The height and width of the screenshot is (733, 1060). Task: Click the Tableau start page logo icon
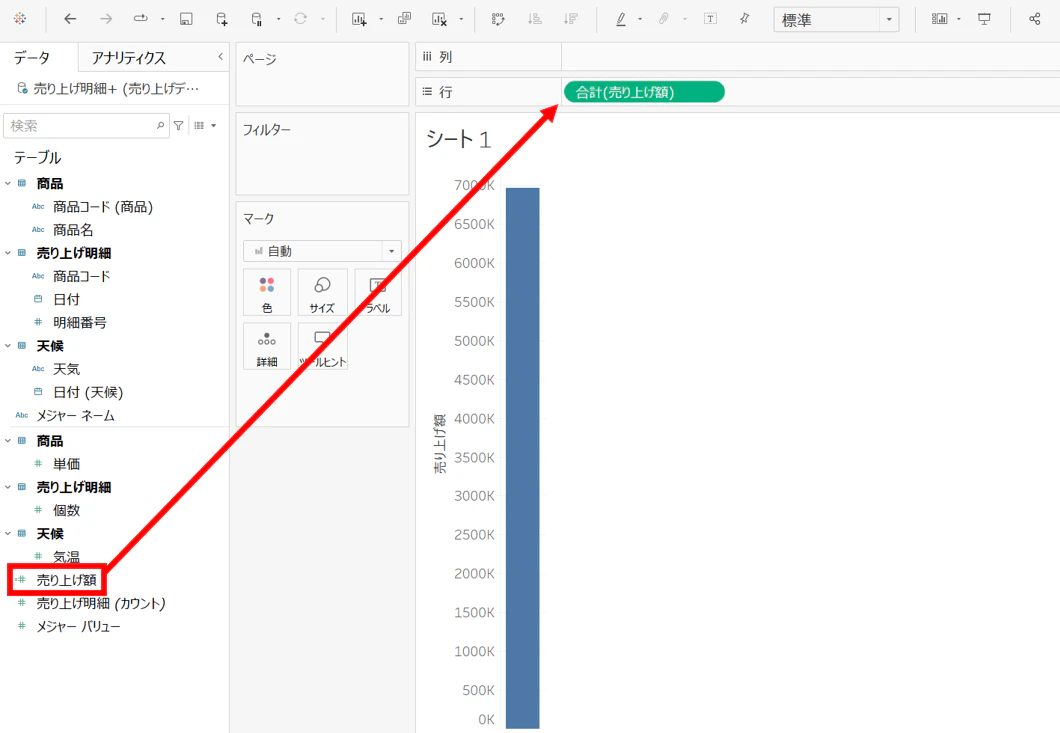click(x=20, y=19)
